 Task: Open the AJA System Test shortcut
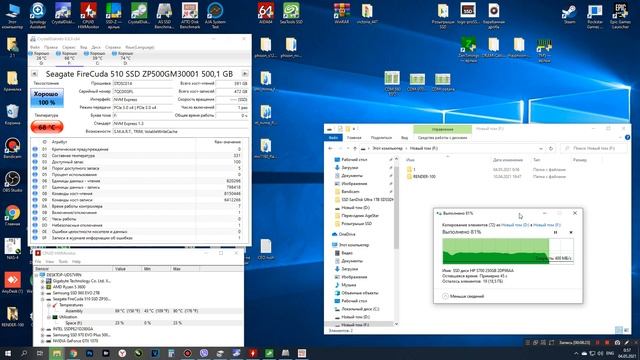coord(215,16)
